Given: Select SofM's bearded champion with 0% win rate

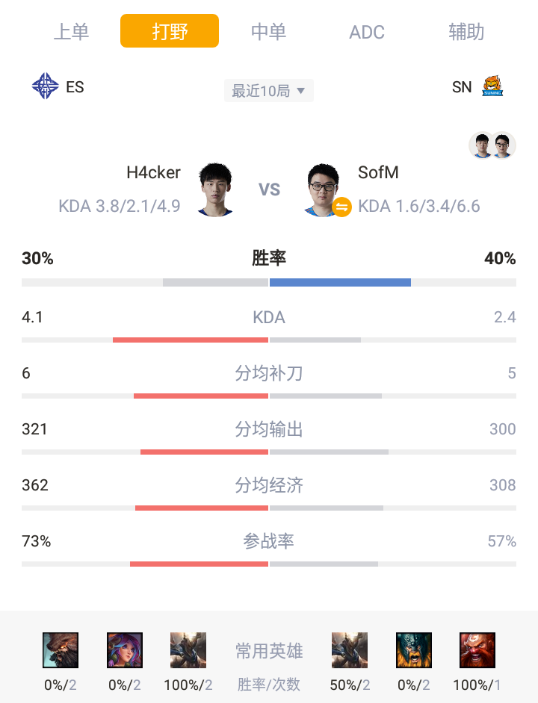Looking at the screenshot, I should coord(414,650).
